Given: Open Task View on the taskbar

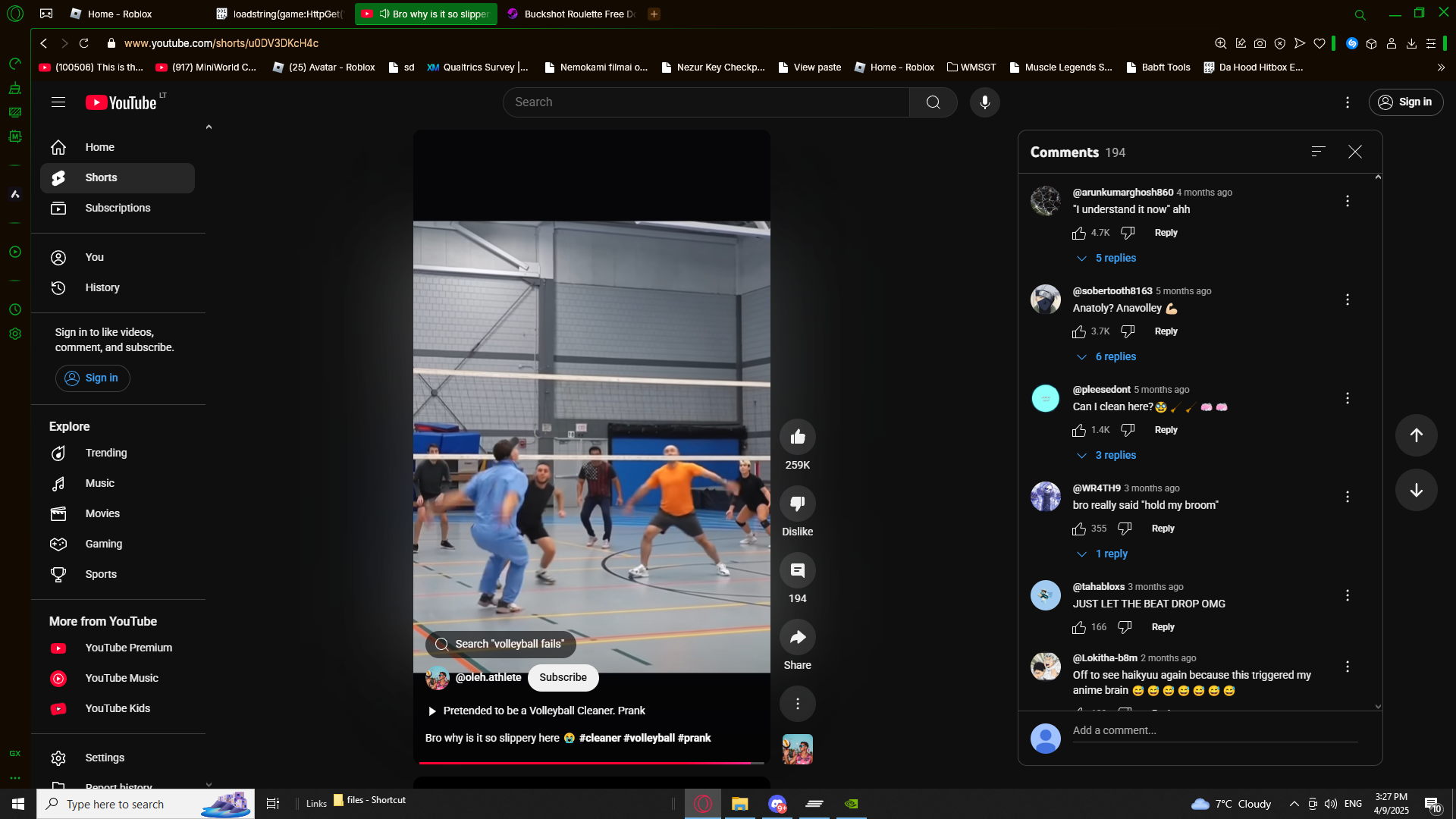Looking at the screenshot, I should 273,804.
